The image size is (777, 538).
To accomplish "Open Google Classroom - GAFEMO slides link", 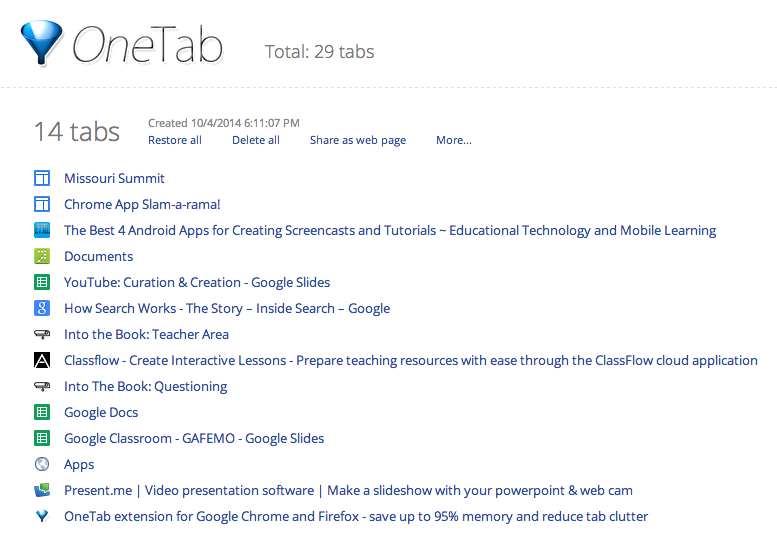I will (x=194, y=438).
